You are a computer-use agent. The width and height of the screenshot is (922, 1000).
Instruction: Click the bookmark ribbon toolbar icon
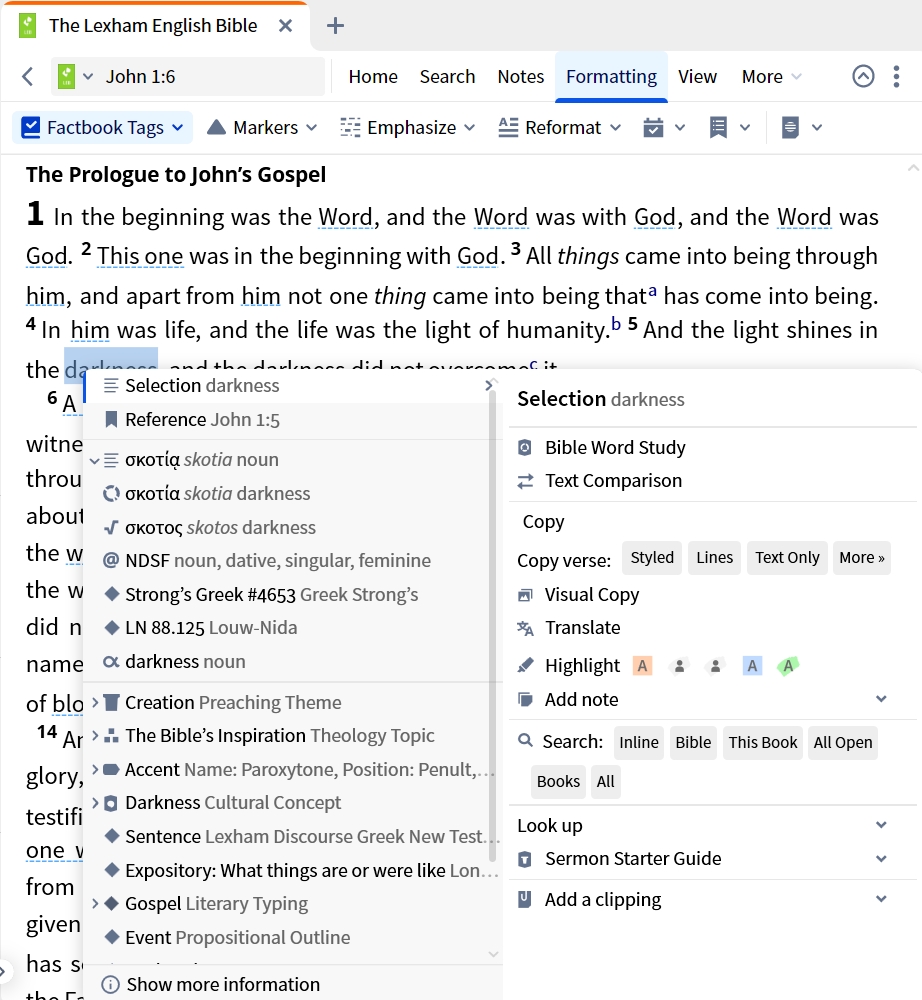tap(719, 128)
